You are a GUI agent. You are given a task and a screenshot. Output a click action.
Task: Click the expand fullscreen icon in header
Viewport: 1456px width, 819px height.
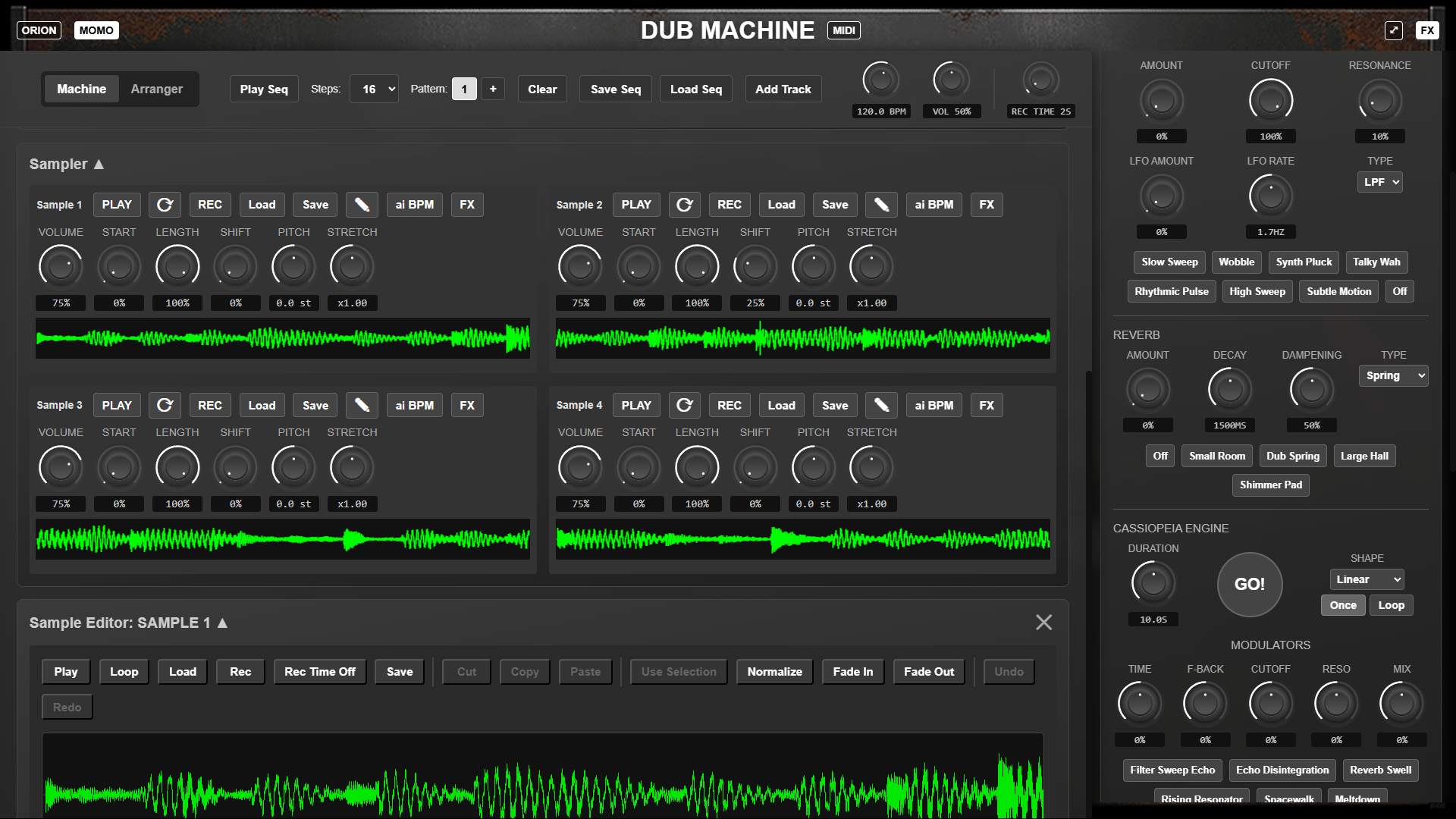(1394, 30)
